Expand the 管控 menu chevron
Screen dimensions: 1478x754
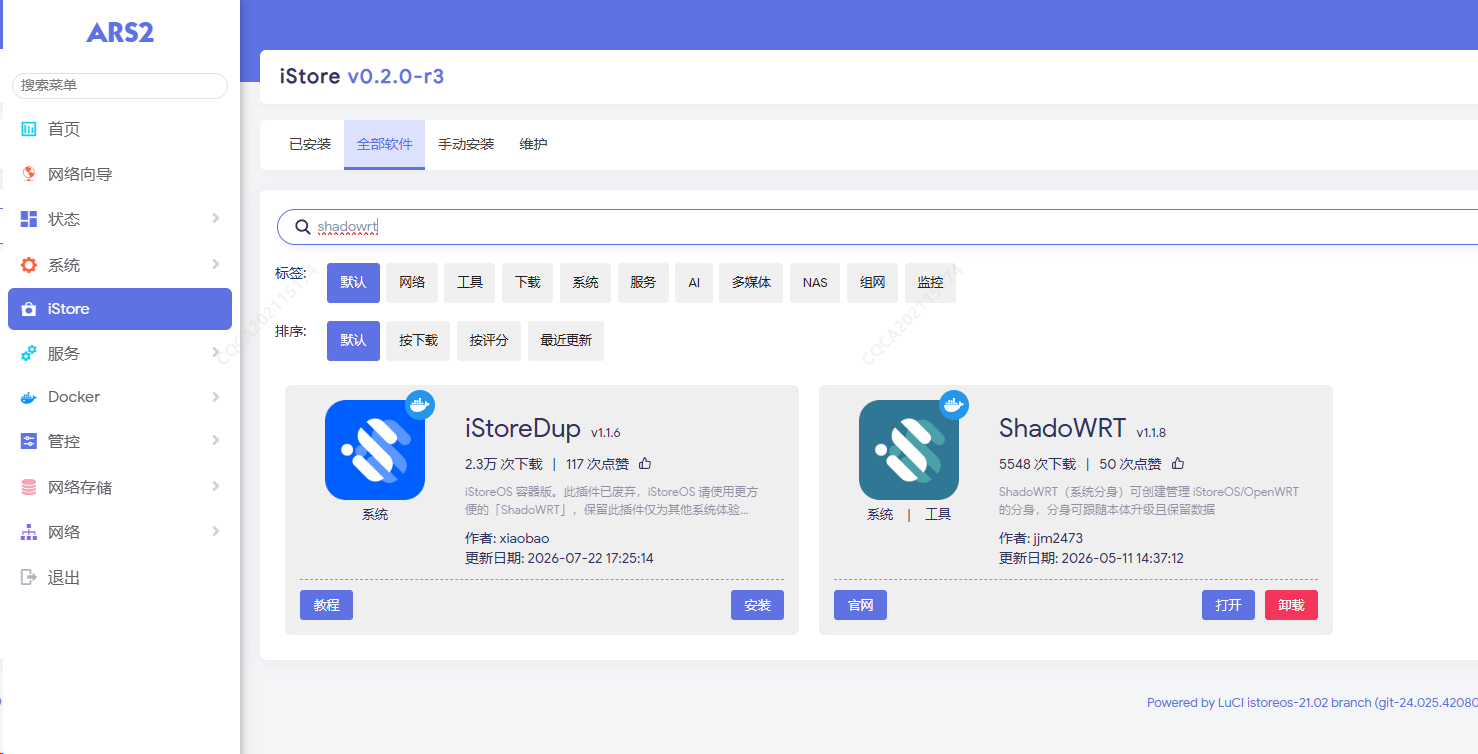point(216,440)
